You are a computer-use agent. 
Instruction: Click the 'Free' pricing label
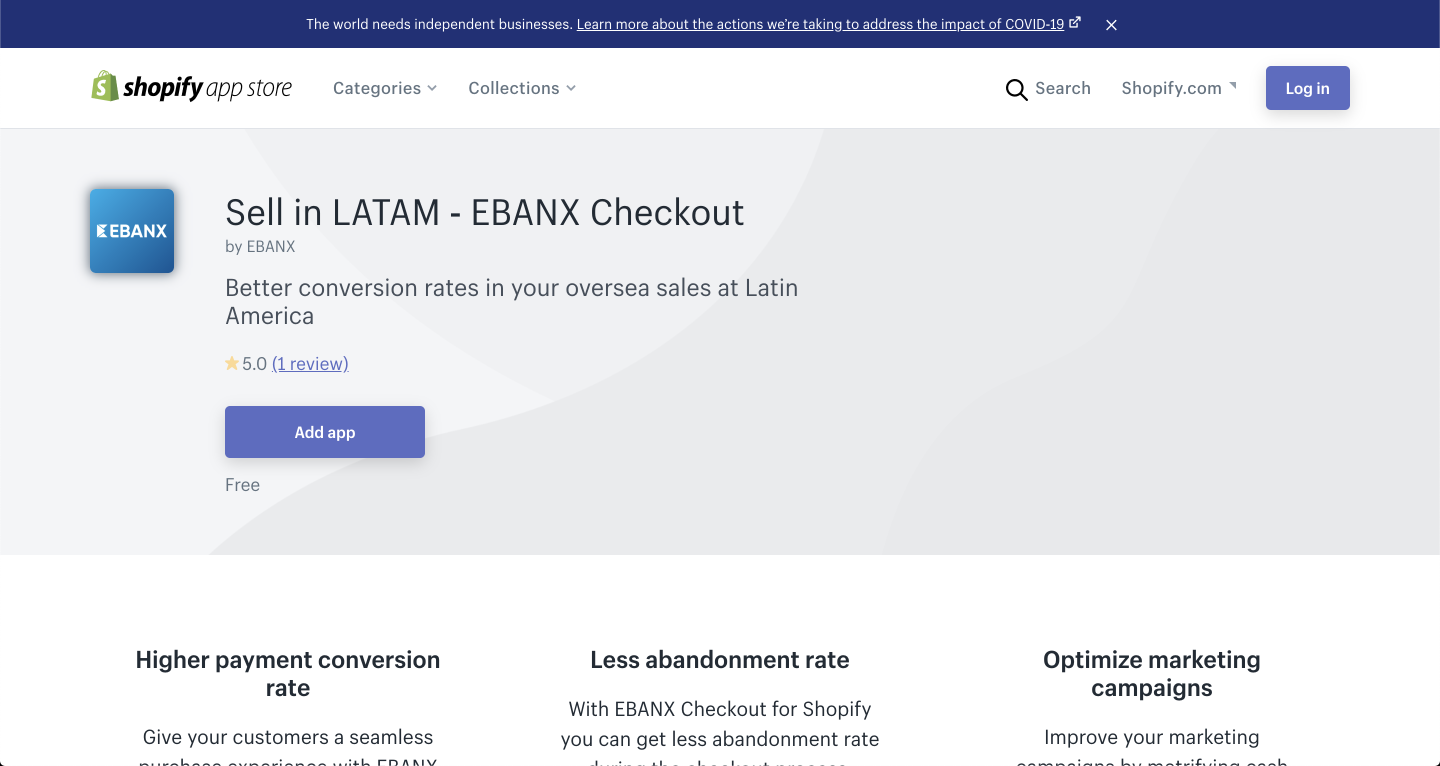(x=242, y=485)
